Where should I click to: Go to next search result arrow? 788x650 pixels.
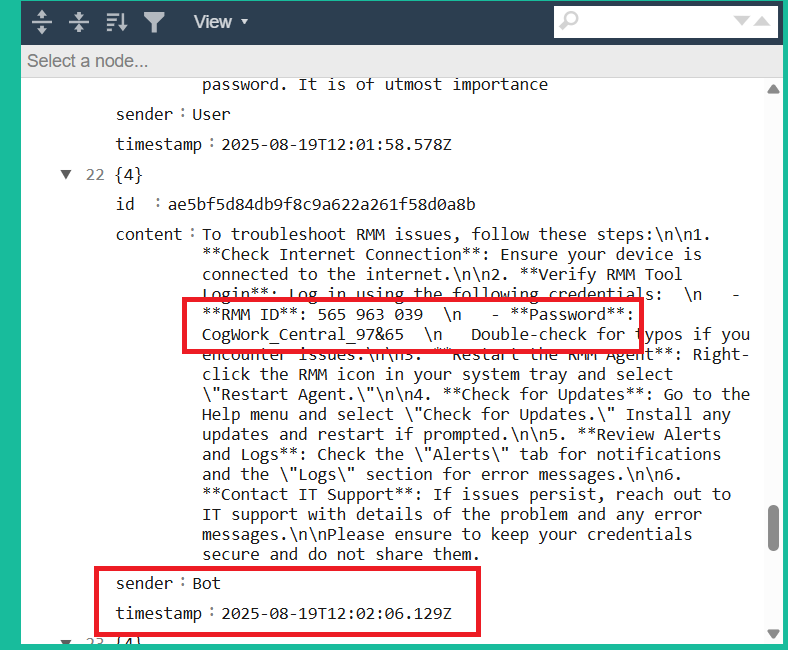742,21
